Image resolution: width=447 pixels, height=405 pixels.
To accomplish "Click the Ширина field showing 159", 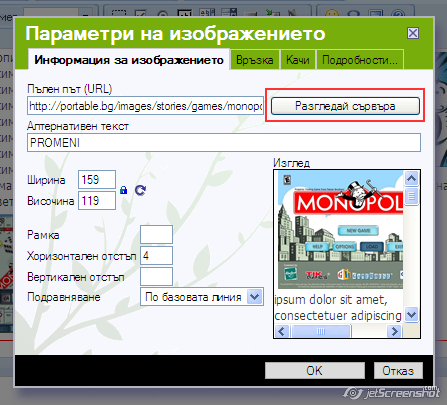I will coord(97,180).
